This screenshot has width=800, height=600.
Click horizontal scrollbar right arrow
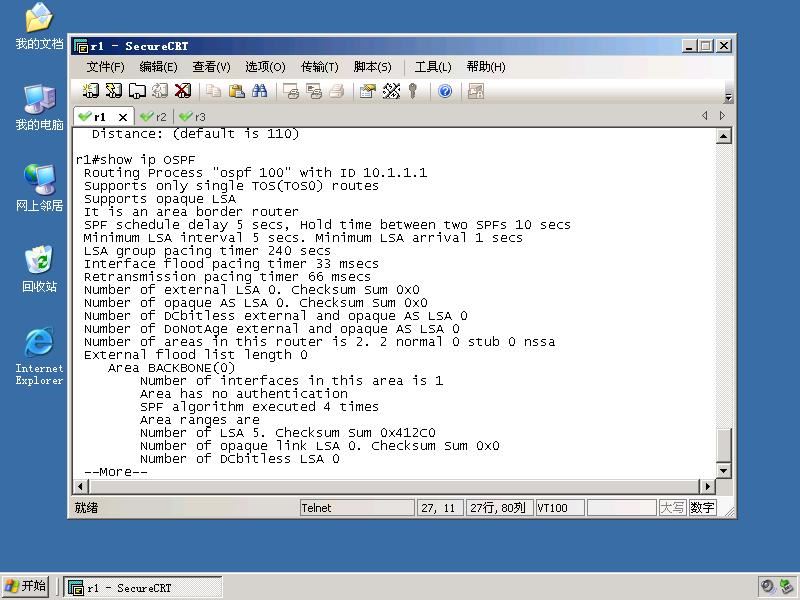point(707,487)
